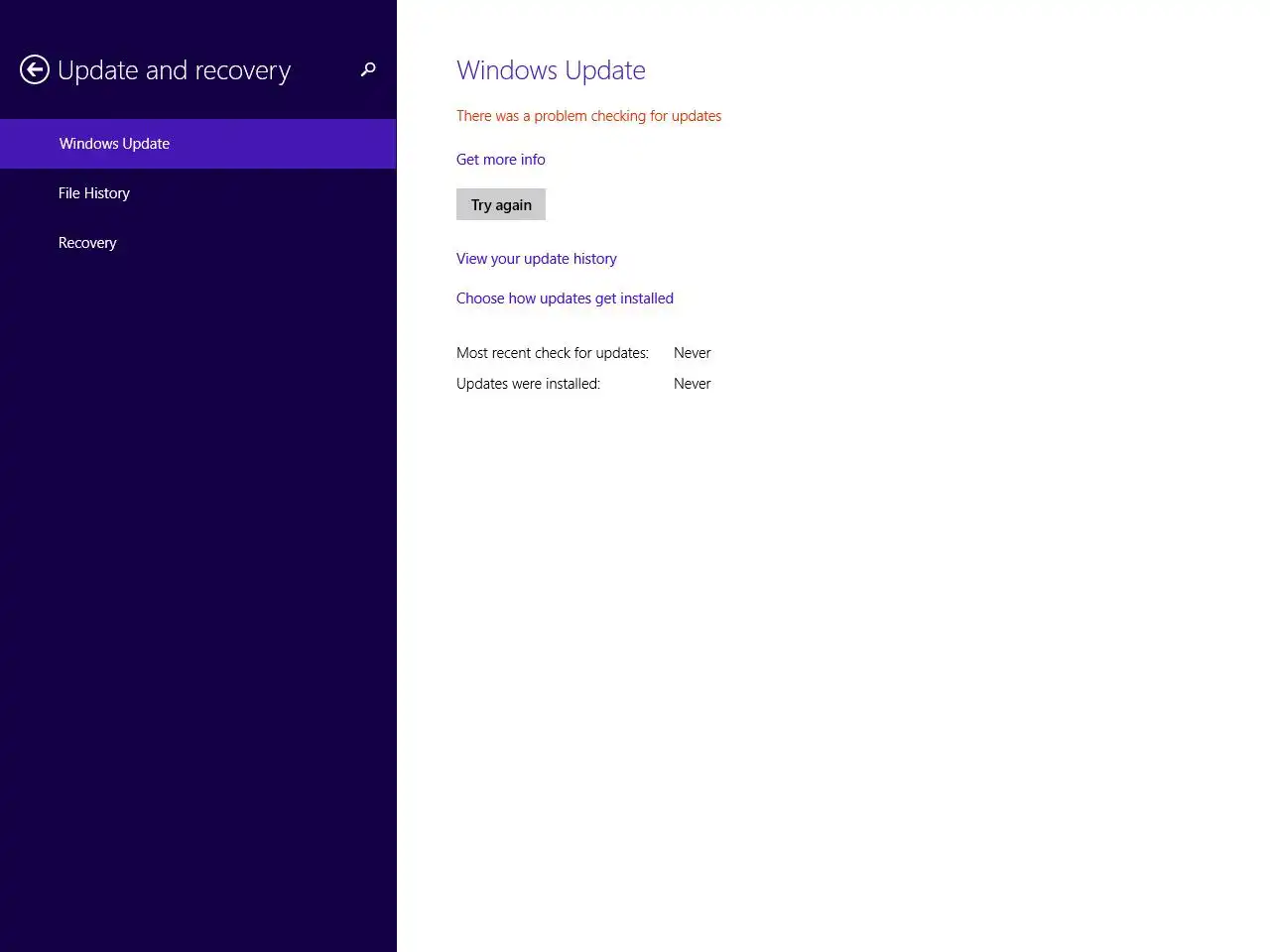Click the back arrow icon
Viewport: 1270px width, 952px height.
[x=35, y=69]
